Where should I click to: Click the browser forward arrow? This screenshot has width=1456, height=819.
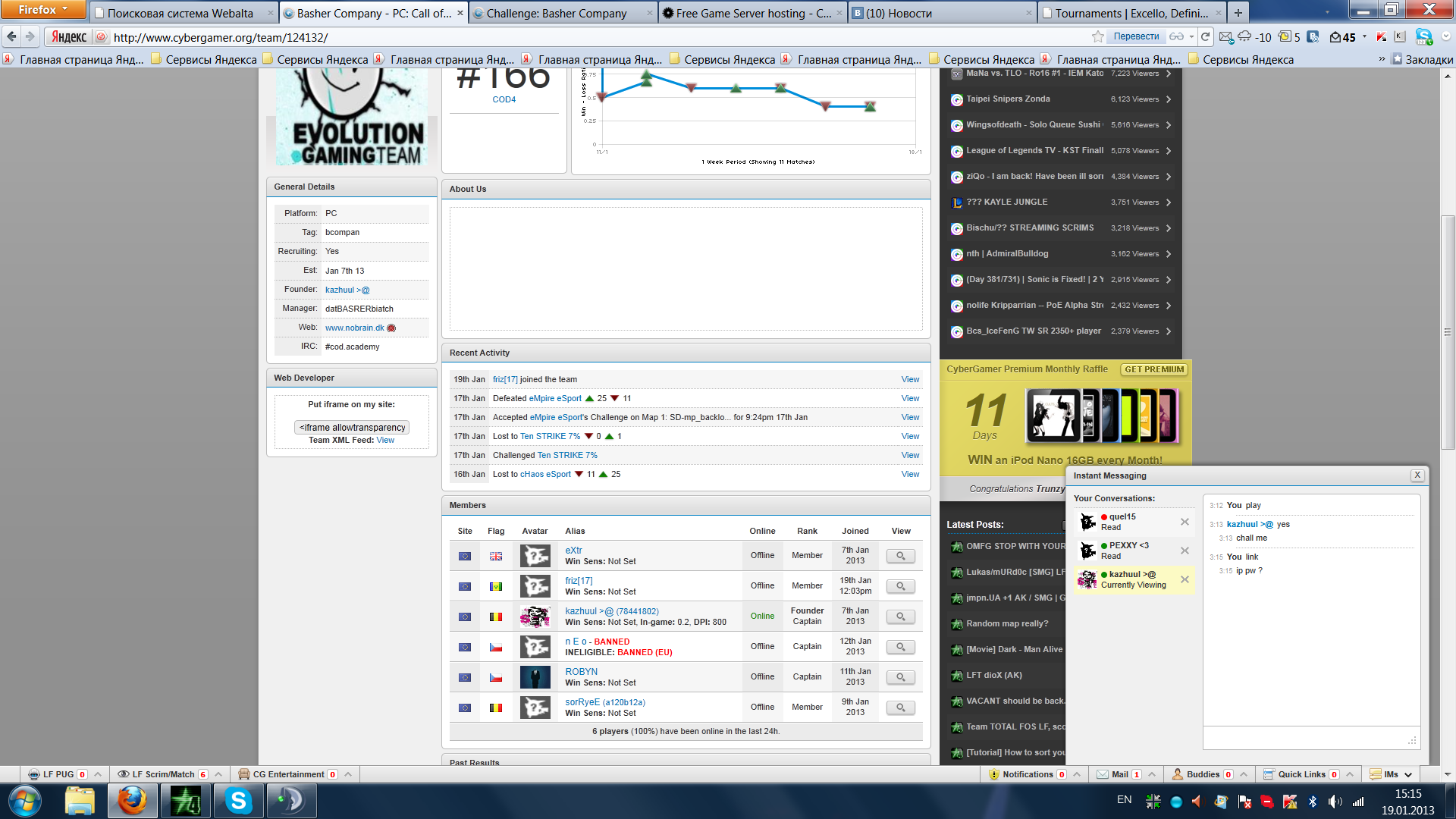pos(30,36)
